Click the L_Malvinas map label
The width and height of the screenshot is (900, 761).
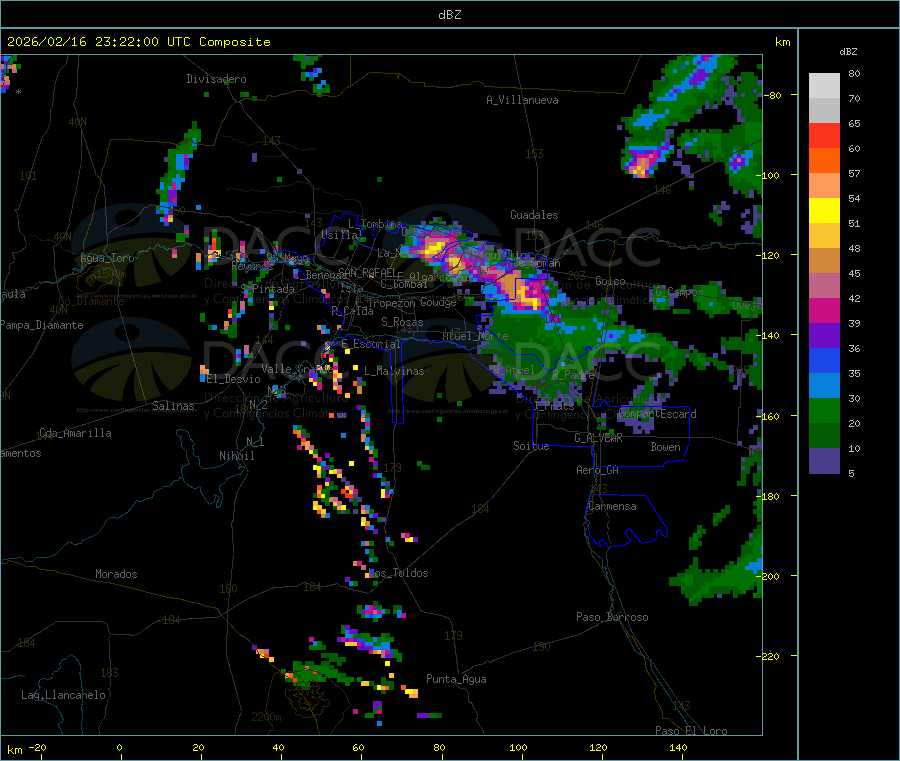tap(394, 372)
